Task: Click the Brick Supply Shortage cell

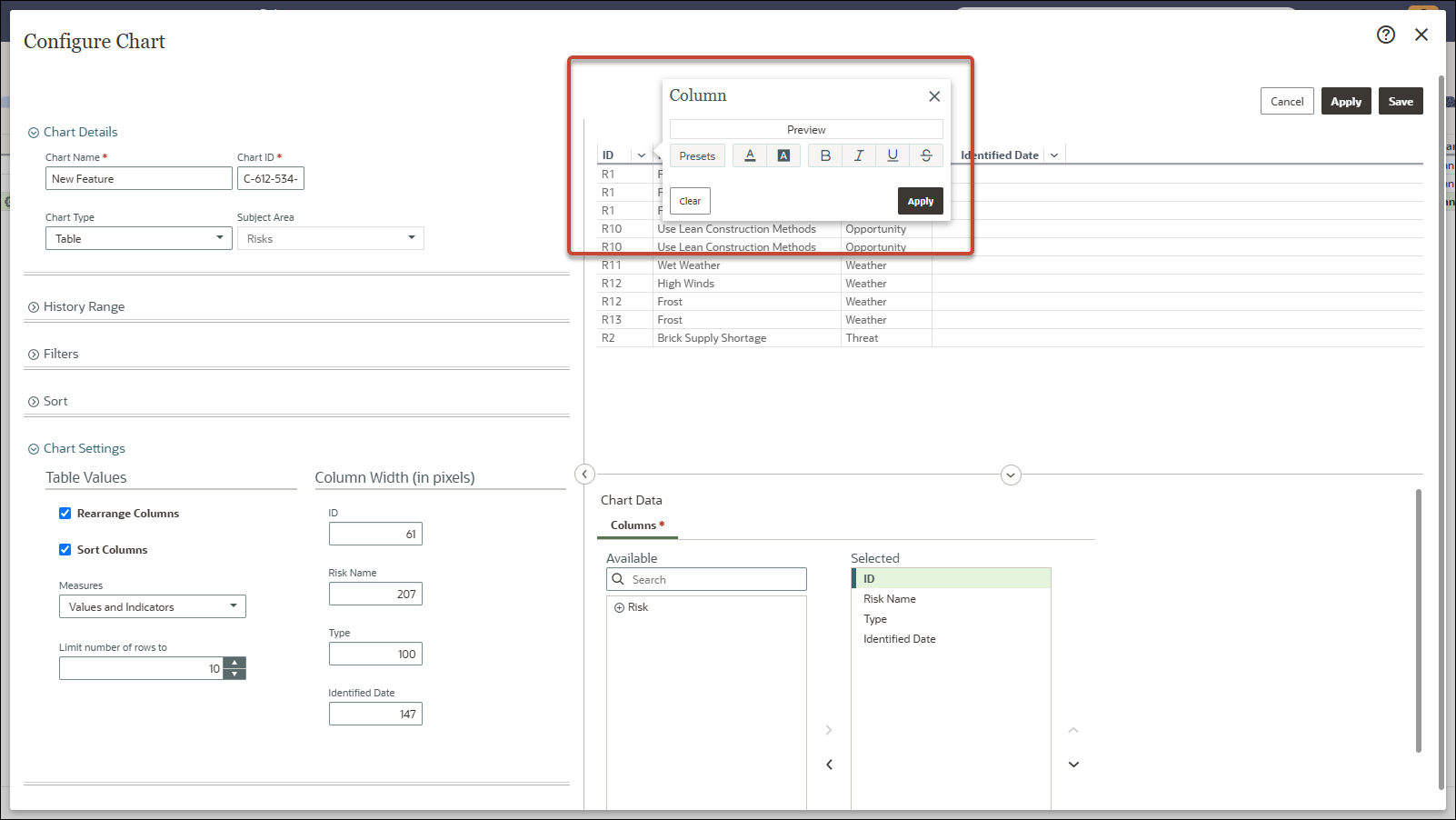Action: (x=746, y=338)
